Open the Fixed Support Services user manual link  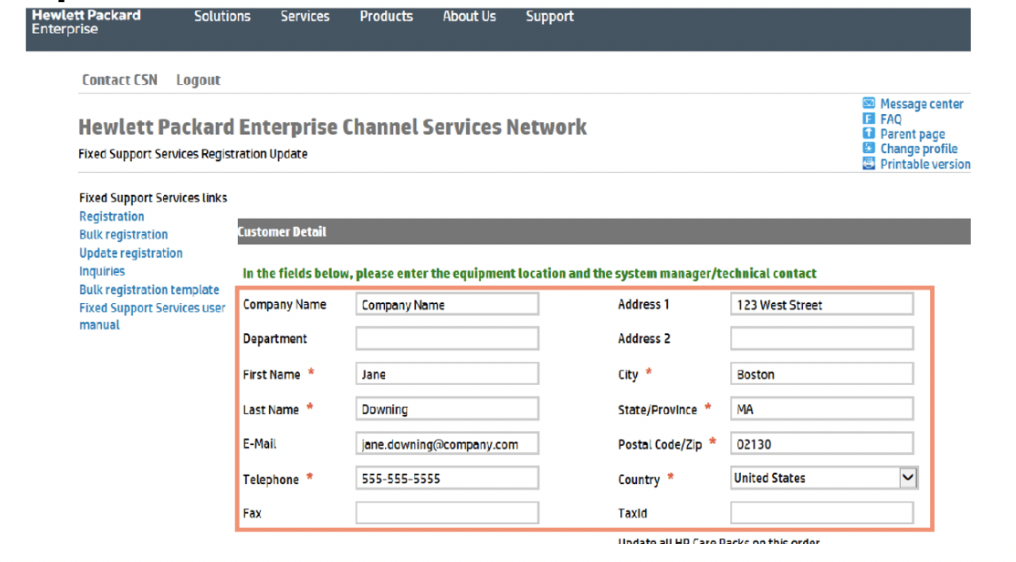[152, 316]
